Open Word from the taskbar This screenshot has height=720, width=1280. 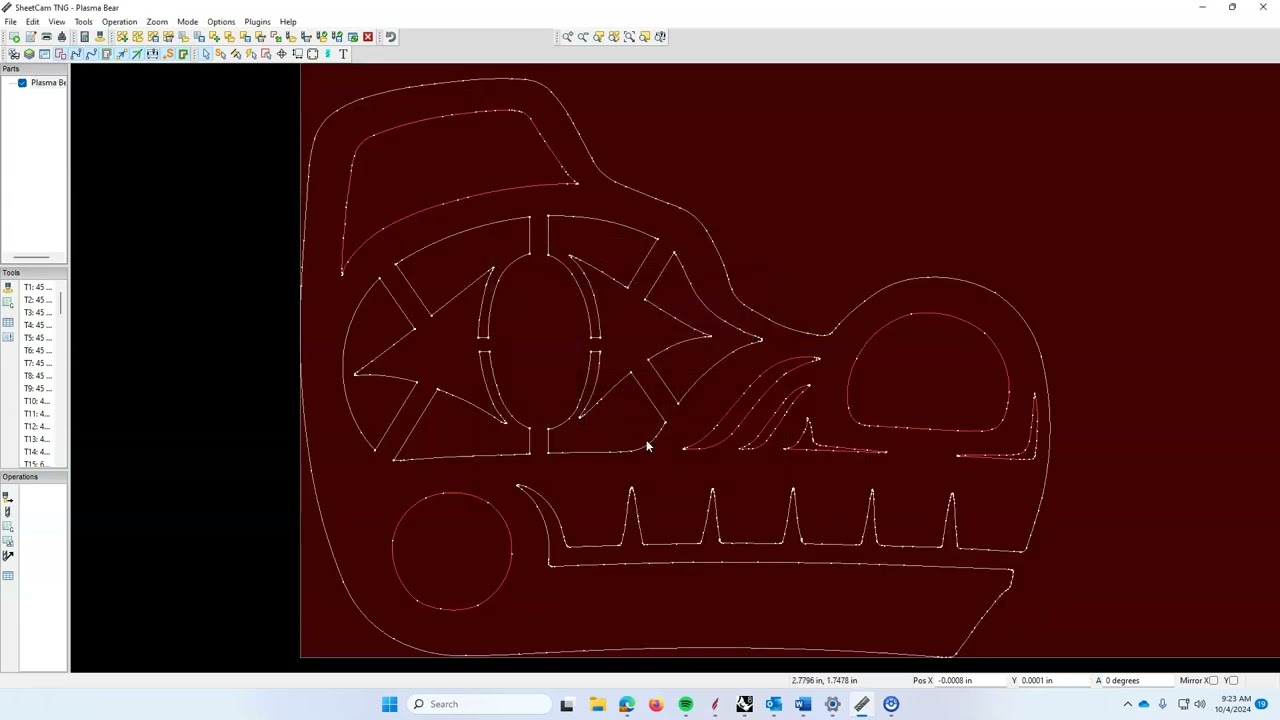point(803,704)
